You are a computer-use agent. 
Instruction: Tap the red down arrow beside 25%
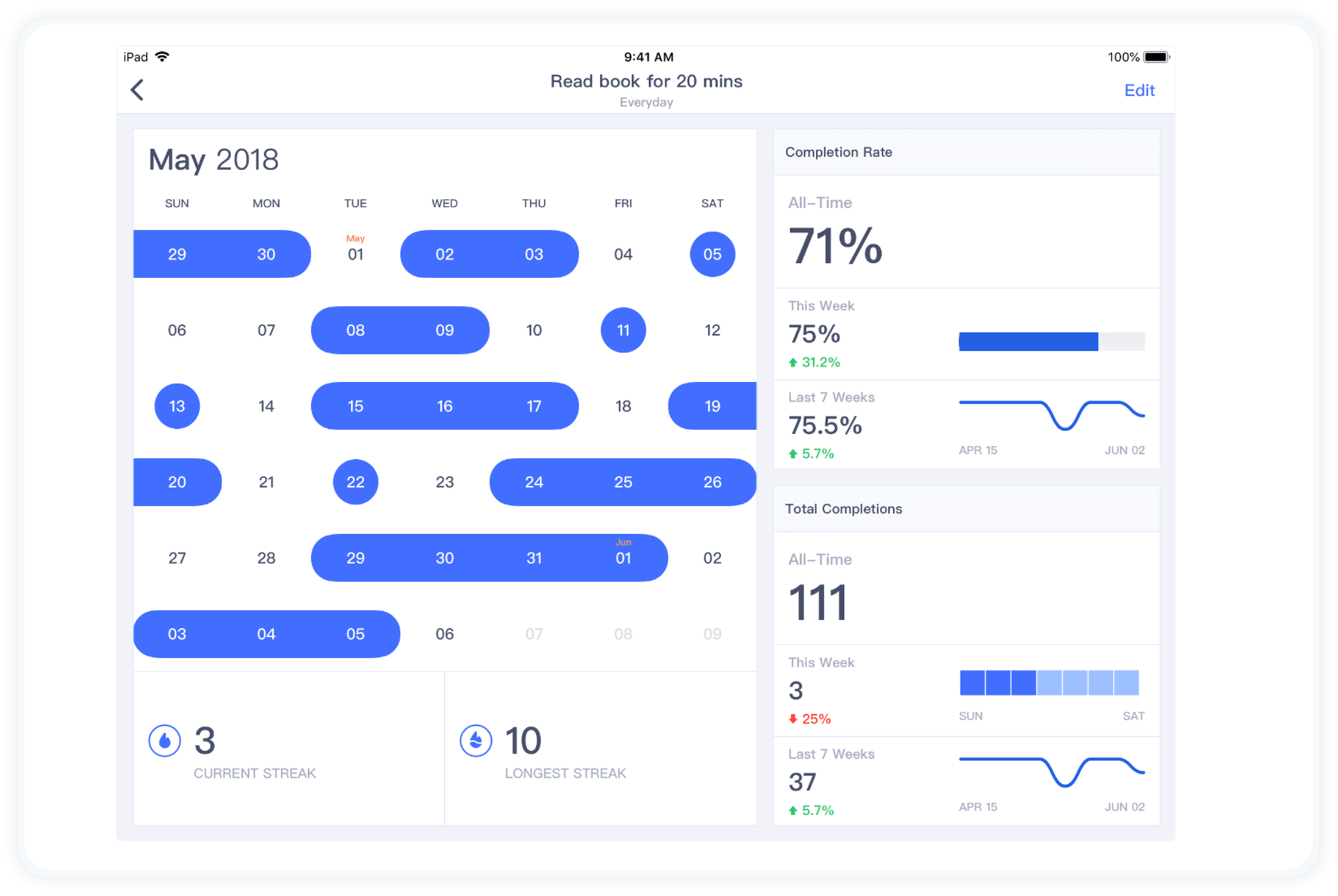click(x=793, y=719)
